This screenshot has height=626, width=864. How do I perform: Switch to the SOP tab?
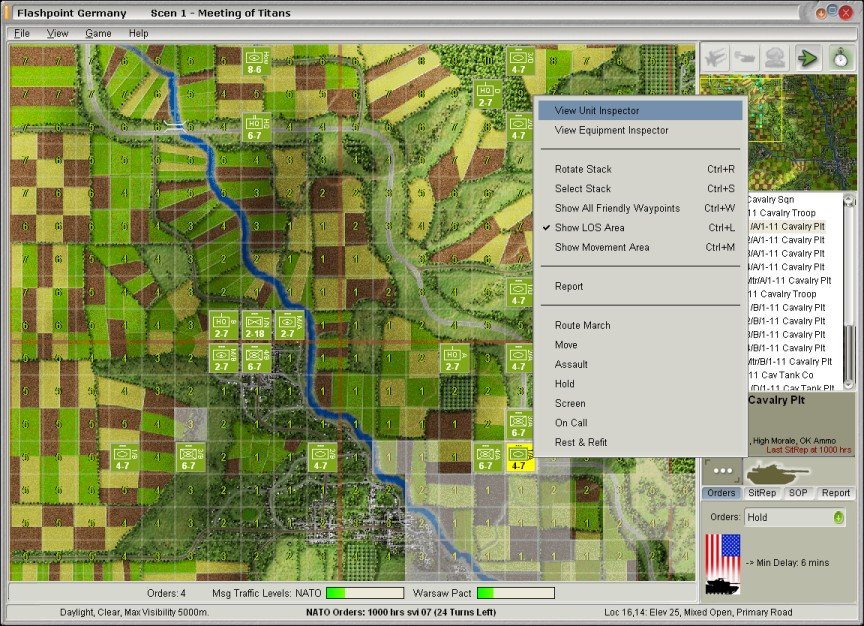point(798,493)
